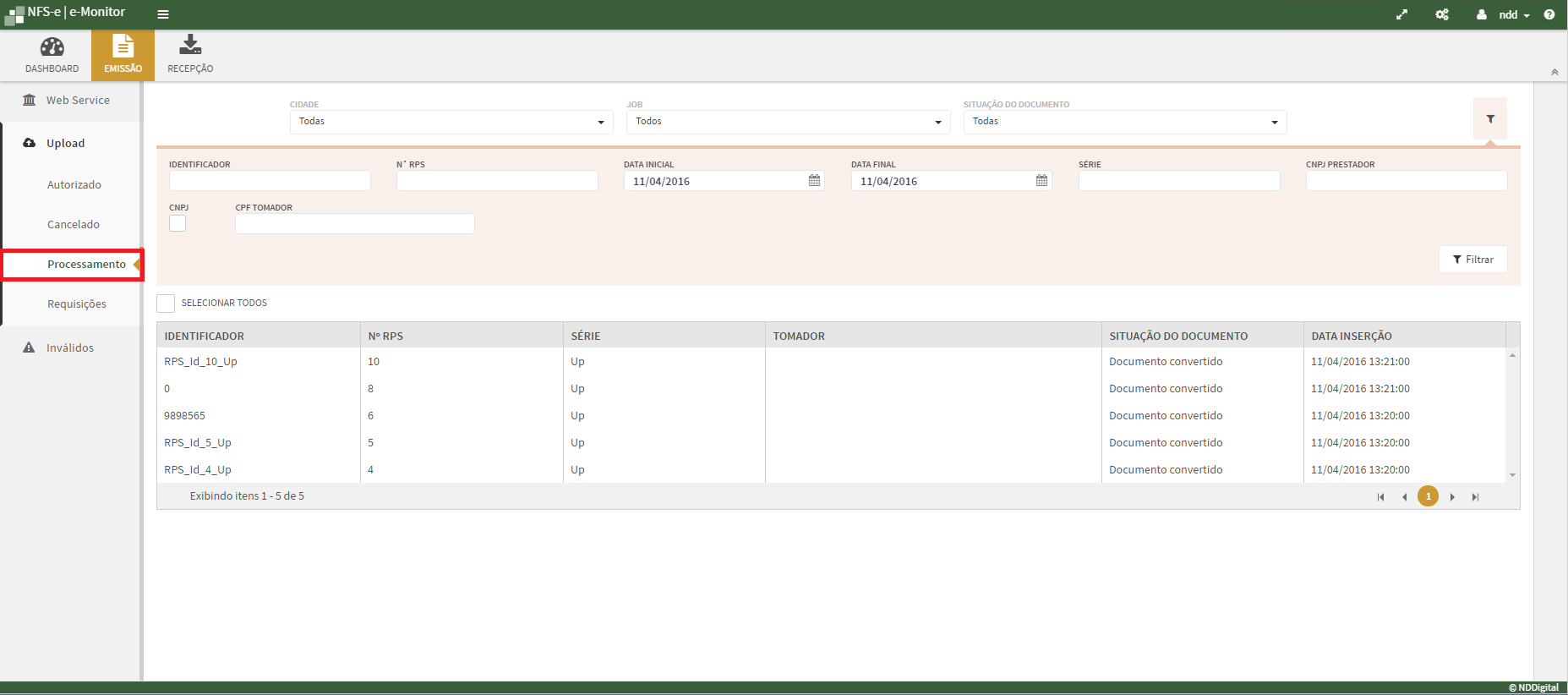Click the funnel filter toggle icon

(x=1490, y=119)
